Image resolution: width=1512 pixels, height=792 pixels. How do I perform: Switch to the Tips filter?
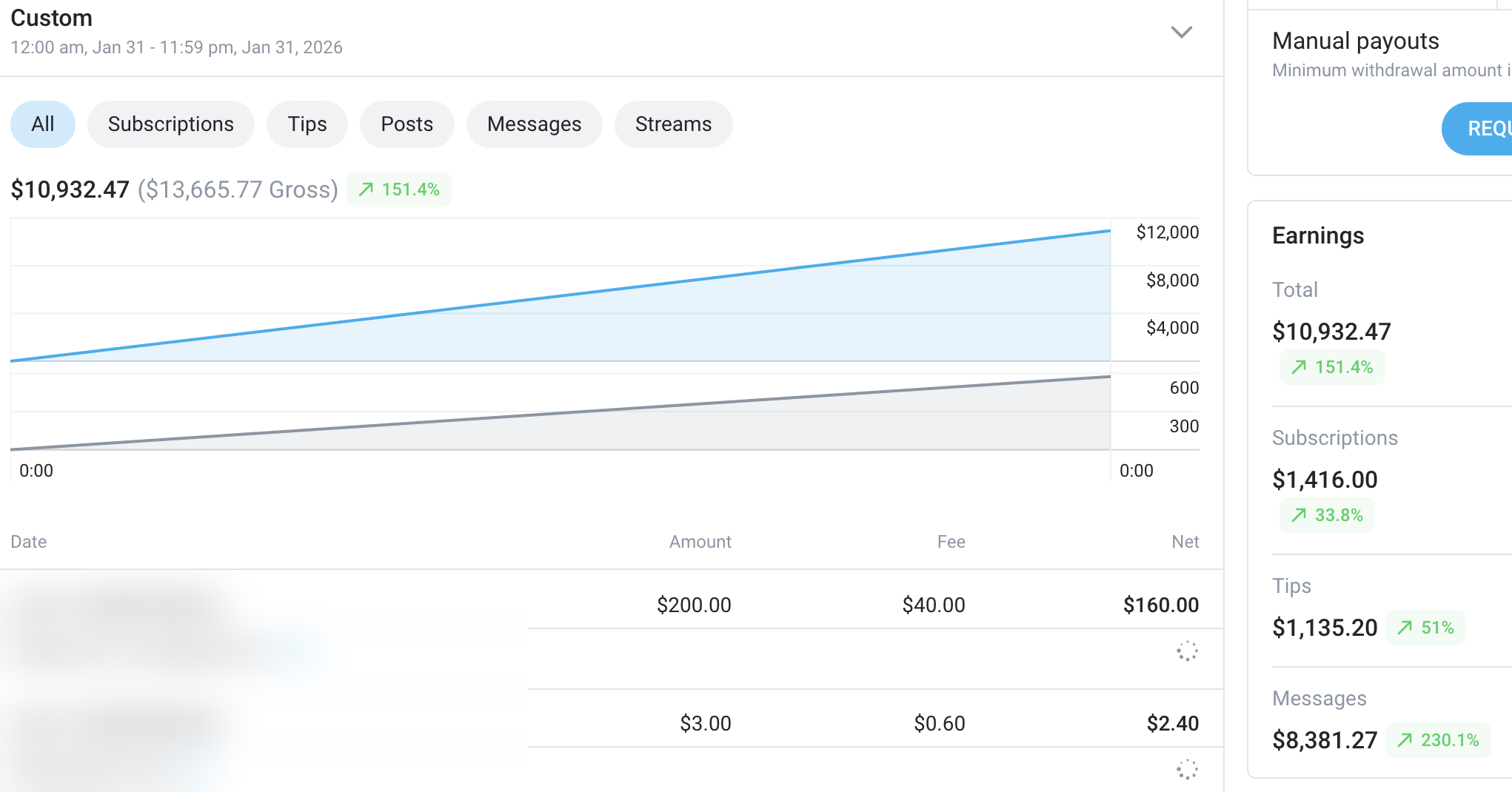(307, 124)
